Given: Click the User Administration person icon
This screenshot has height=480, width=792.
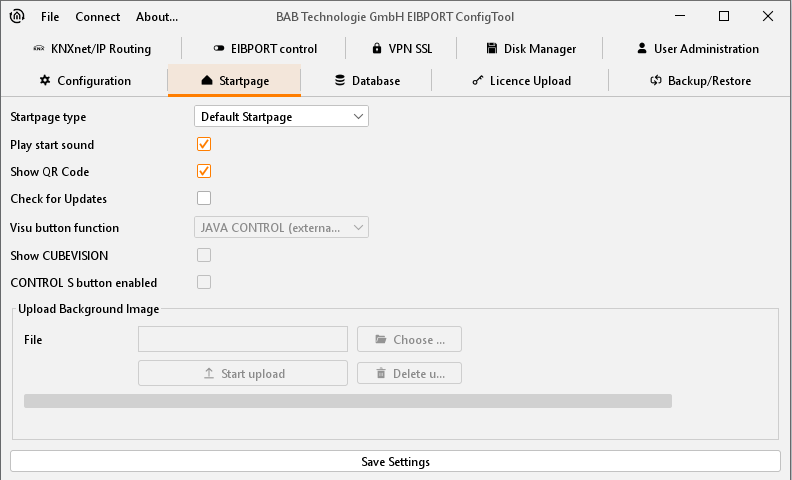Looking at the screenshot, I should tap(642, 49).
